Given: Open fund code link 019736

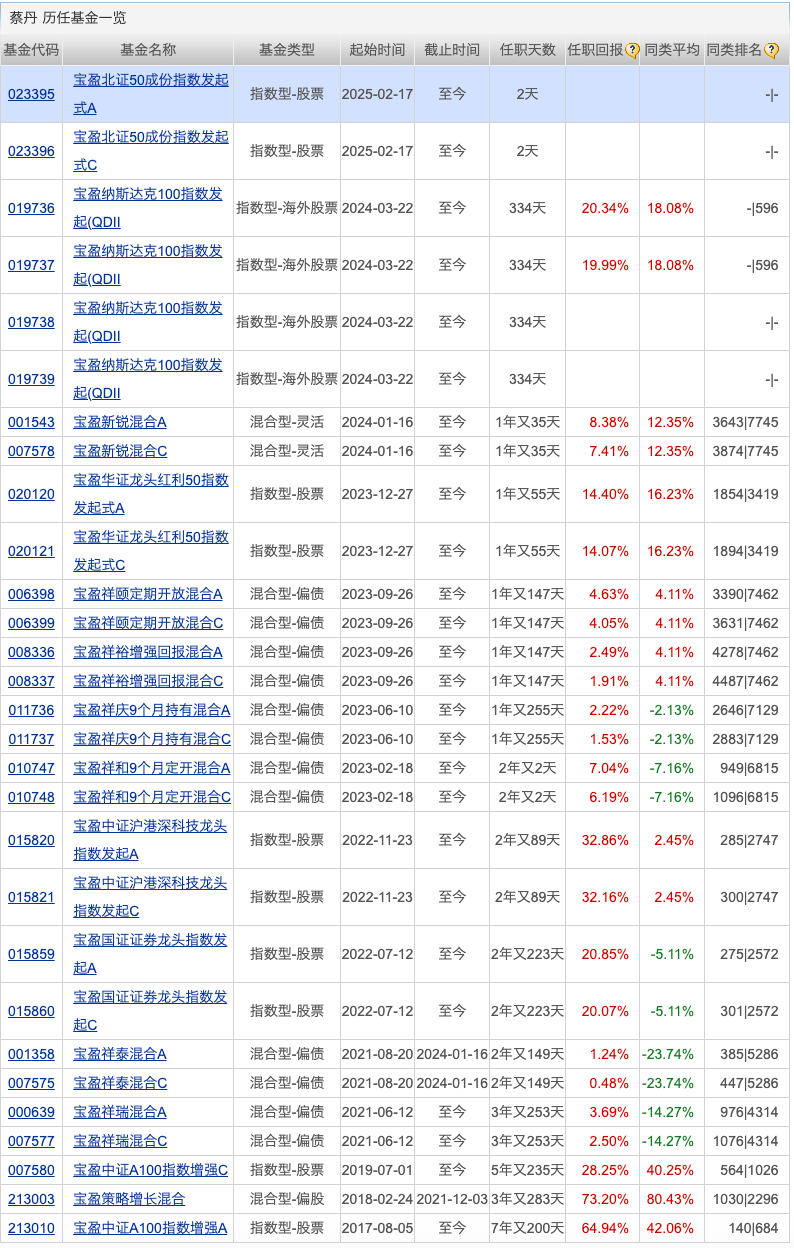Looking at the screenshot, I should click(x=31, y=208).
